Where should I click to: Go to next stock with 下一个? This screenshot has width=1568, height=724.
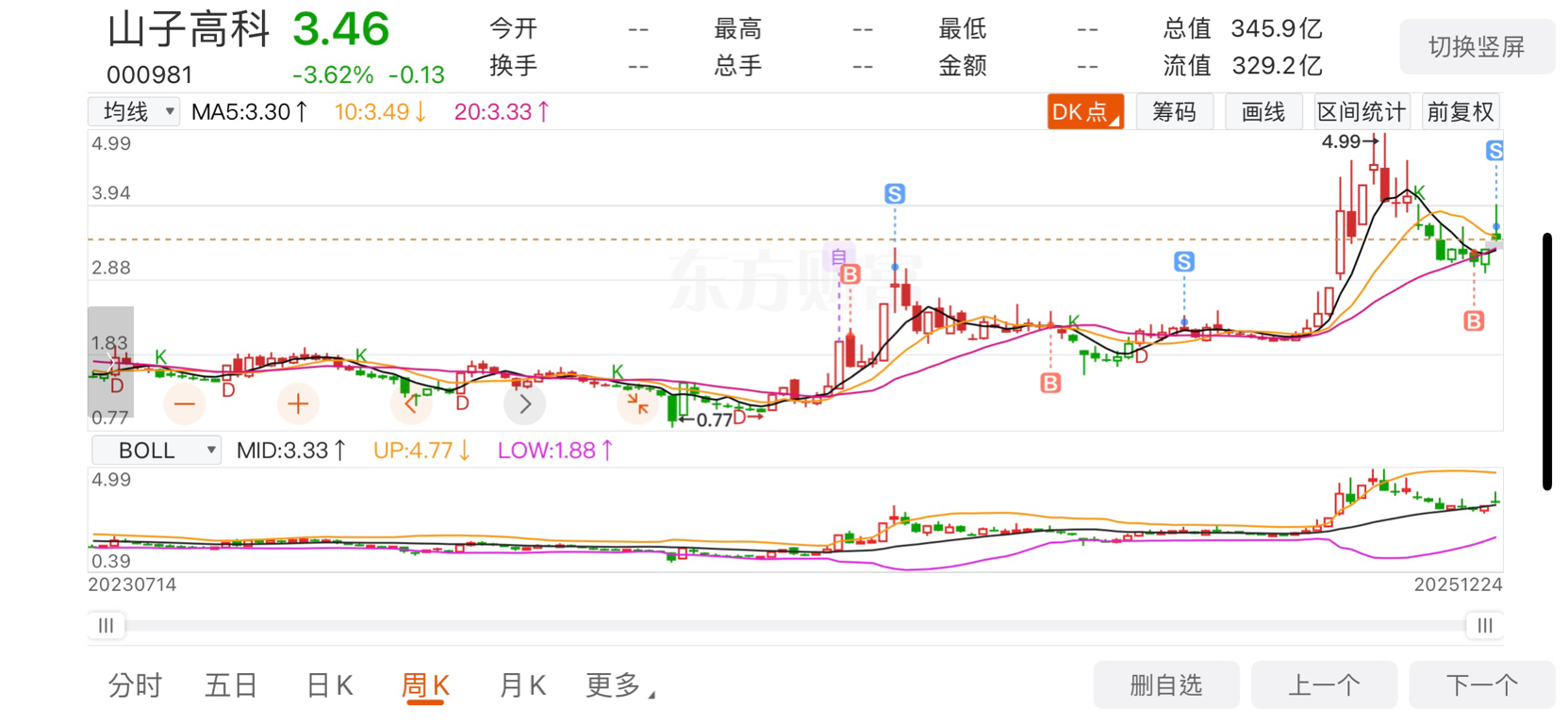(x=1482, y=685)
